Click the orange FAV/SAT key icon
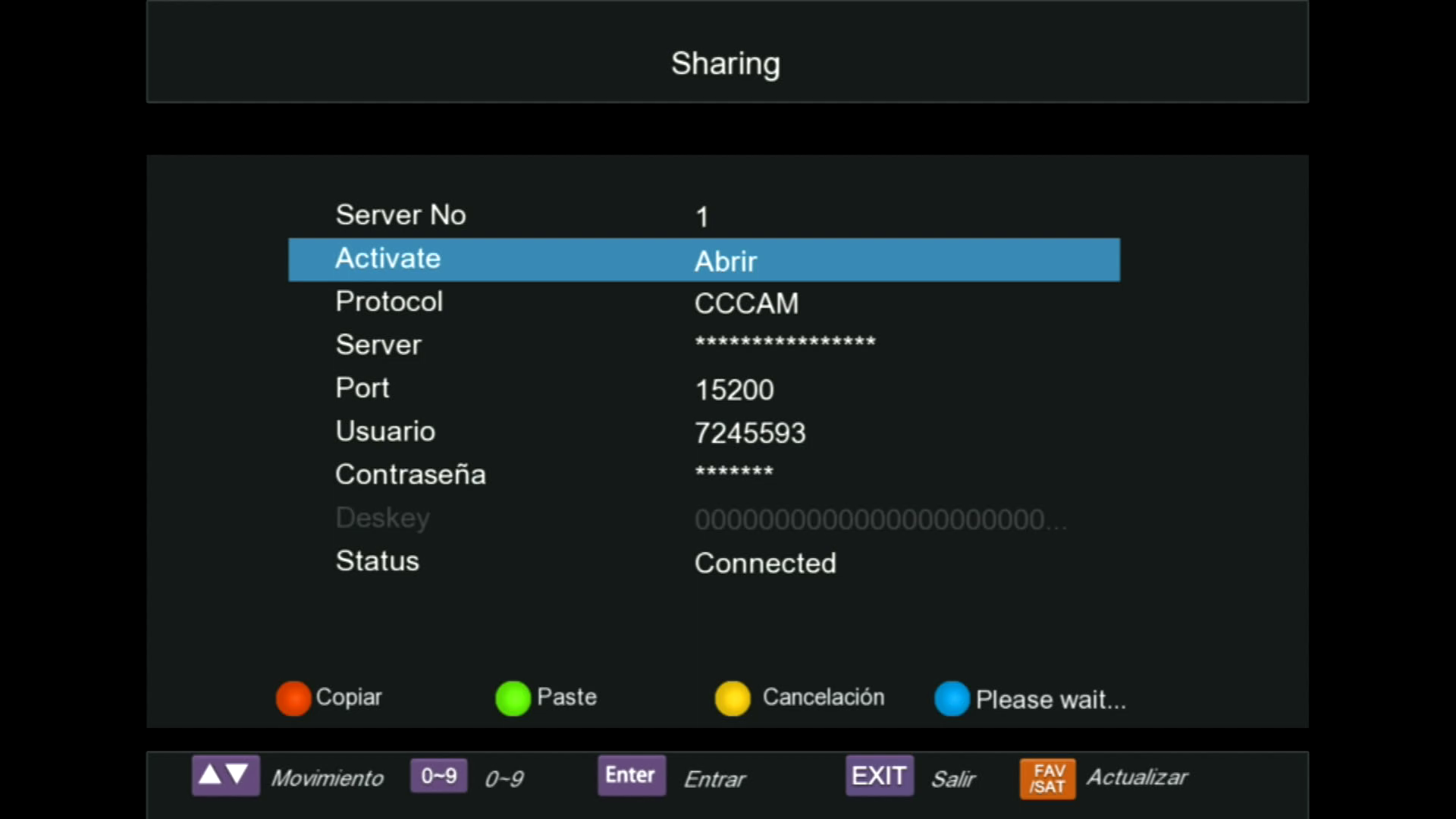Image resolution: width=1456 pixels, height=819 pixels. tap(1047, 779)
